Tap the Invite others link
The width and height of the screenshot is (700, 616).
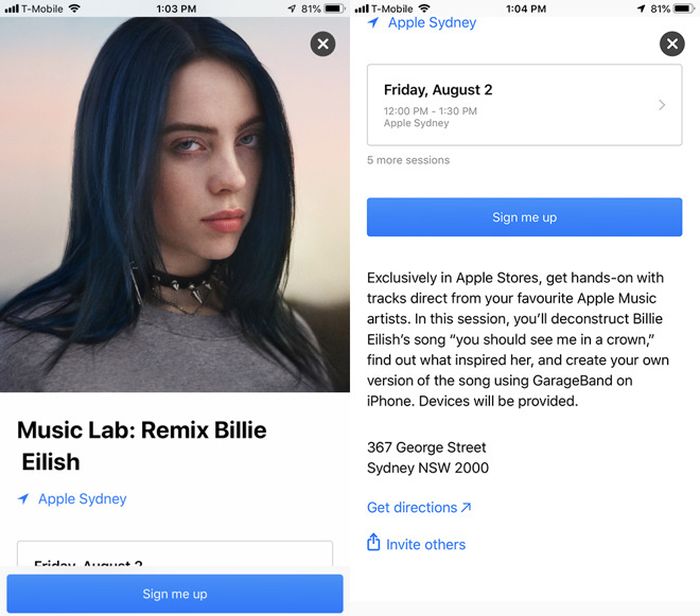[x=425, y=545]
